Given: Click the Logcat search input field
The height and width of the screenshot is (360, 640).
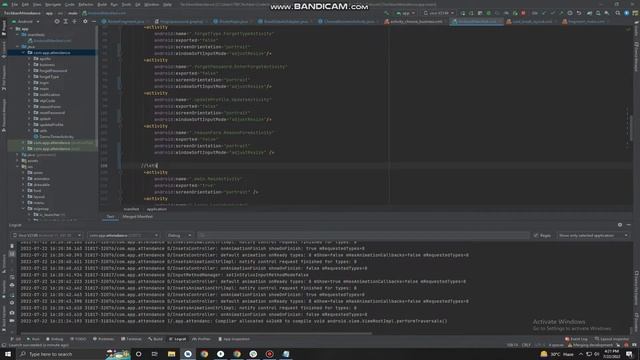Looking at the screenshot, I should coord(363,236).
